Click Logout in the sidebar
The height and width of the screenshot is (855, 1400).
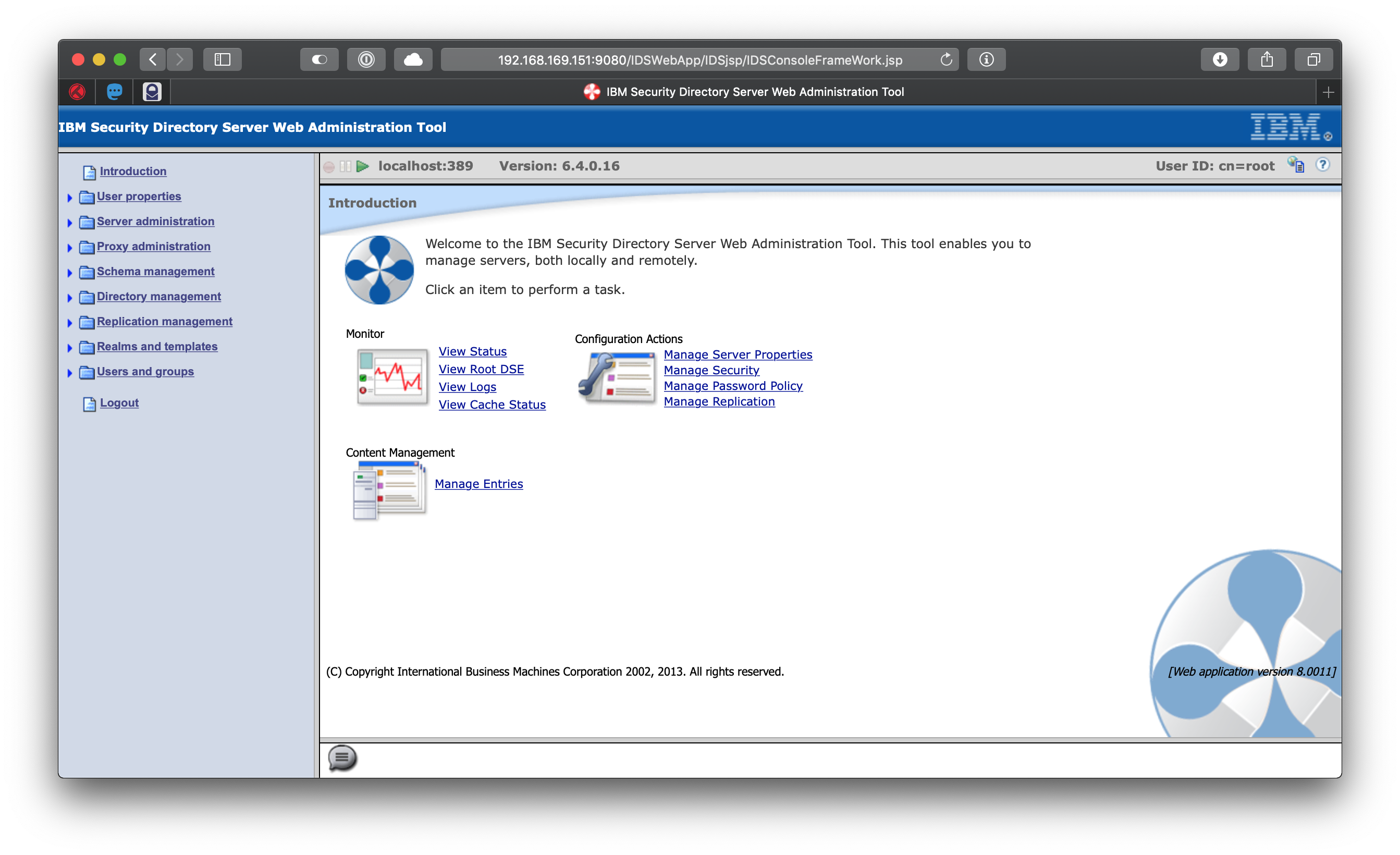[x=119, y=402]
